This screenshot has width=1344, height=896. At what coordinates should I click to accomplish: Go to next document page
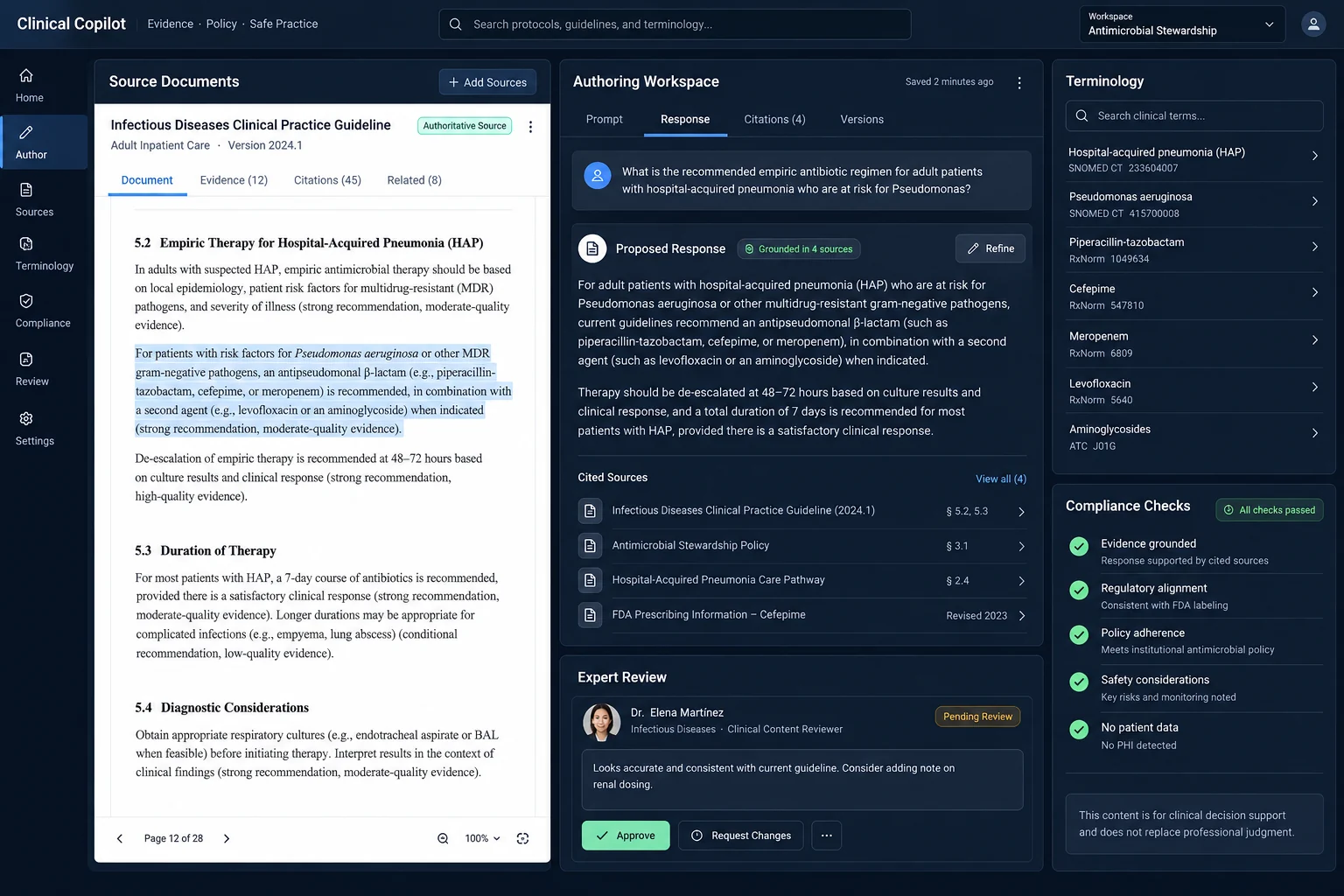(227, 838)
